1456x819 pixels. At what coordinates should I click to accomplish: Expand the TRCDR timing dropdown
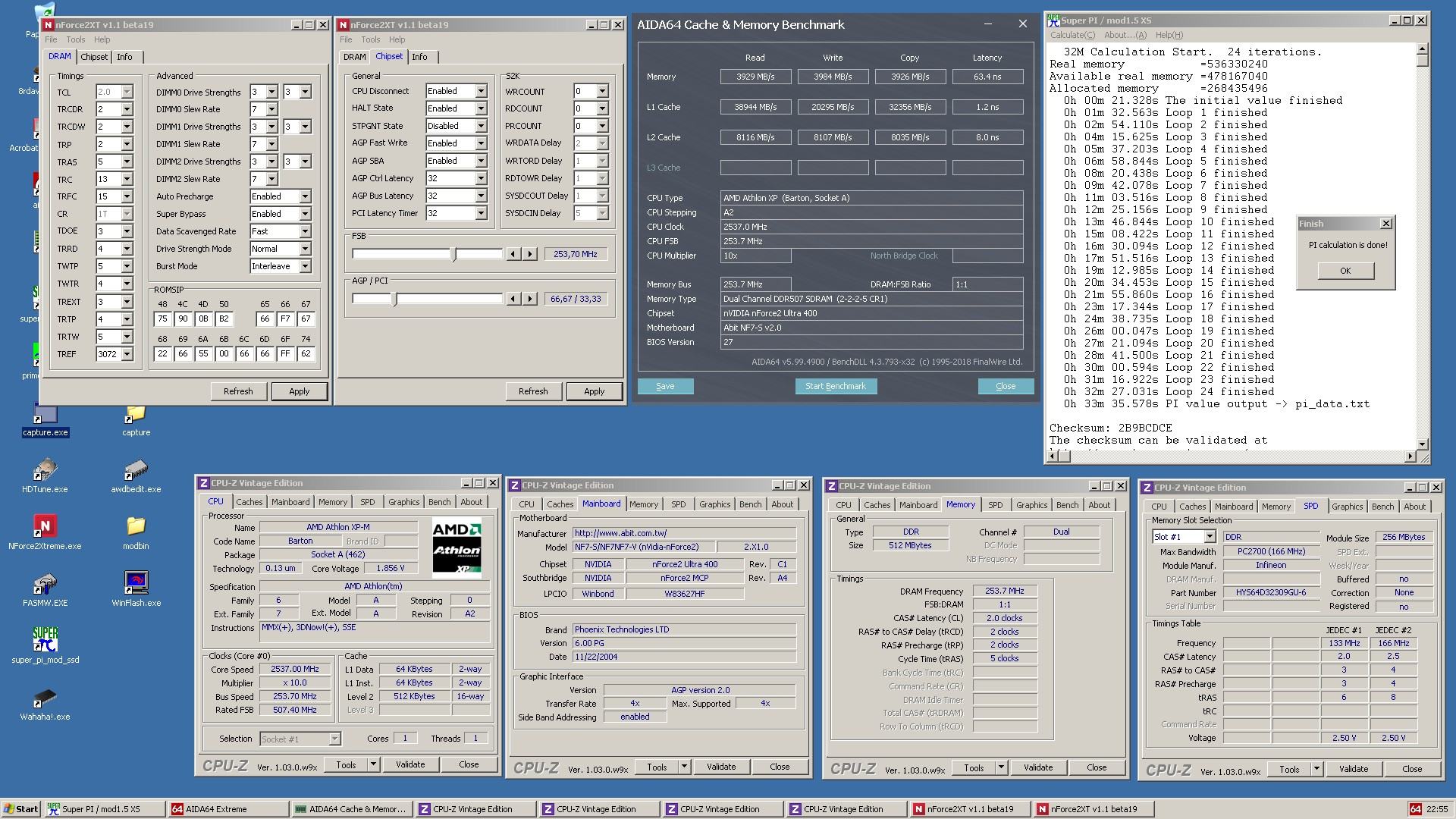point(127,109)
